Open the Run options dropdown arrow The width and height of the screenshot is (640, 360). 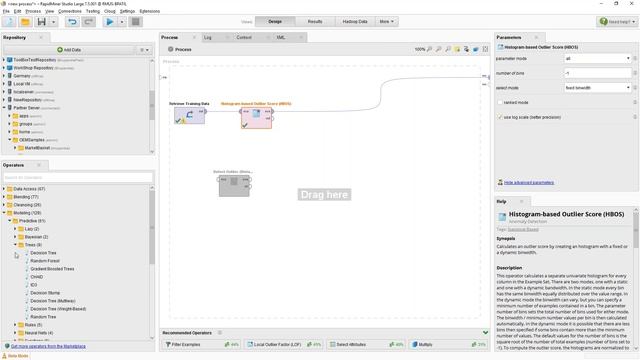(122, 22)
